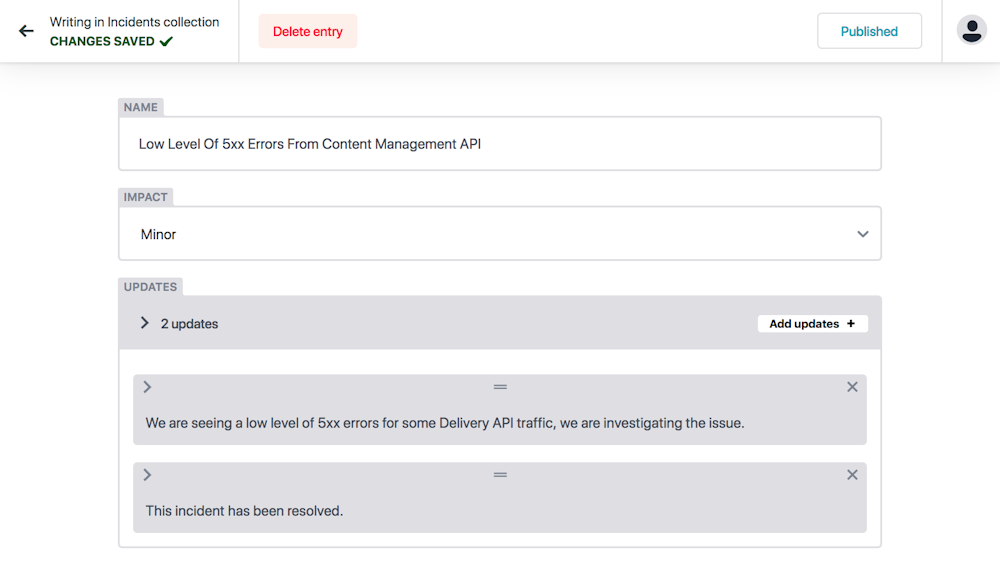Edit the Name input field
Screen dimensions: 1000x575
500,143
